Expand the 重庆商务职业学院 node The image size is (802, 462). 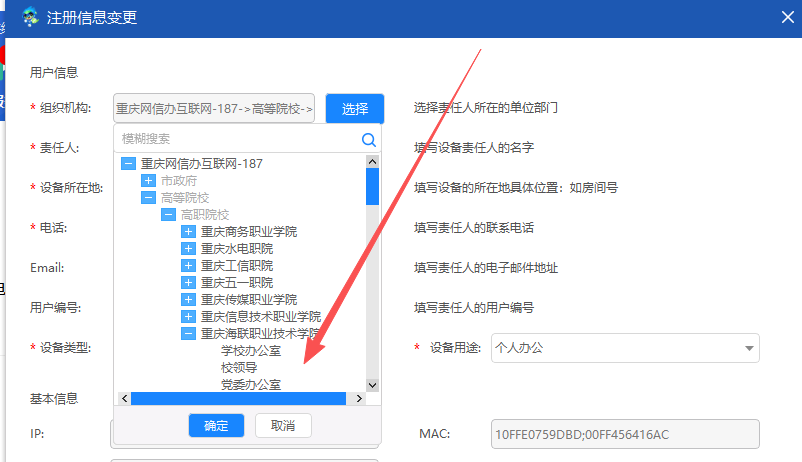[x=188, y=232]
